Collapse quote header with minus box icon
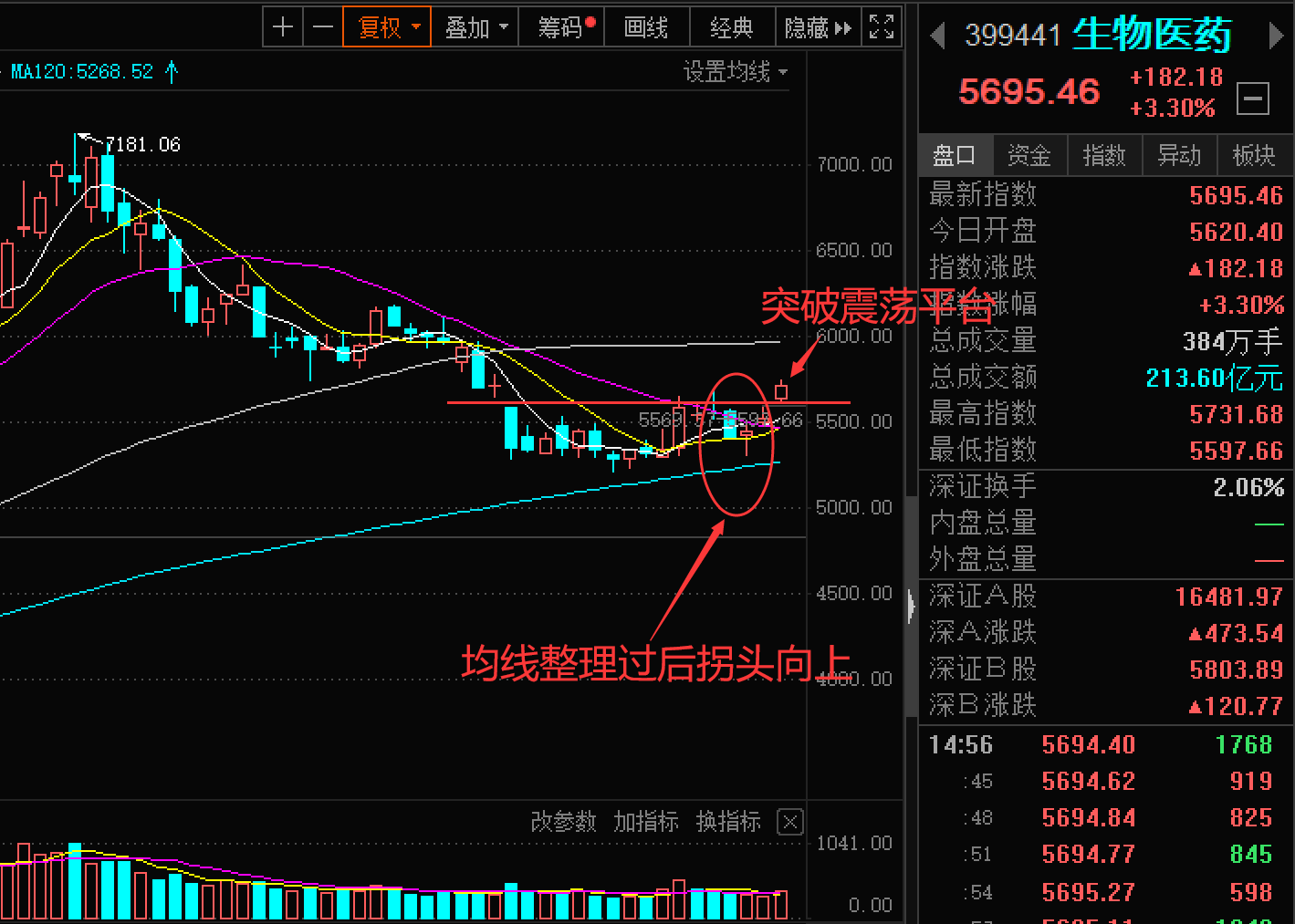Screen dimensions: 1295x924 (x=1253, y=98)
